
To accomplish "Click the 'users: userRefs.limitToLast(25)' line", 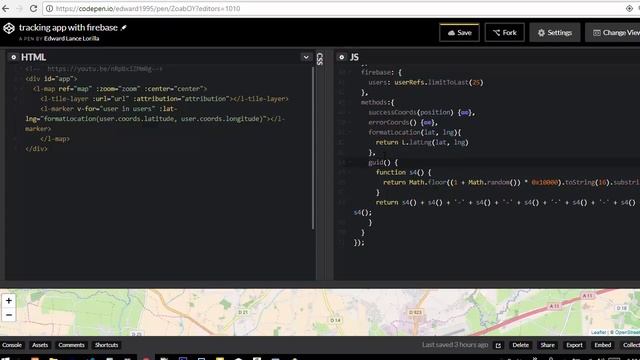I will coord(426,82).
